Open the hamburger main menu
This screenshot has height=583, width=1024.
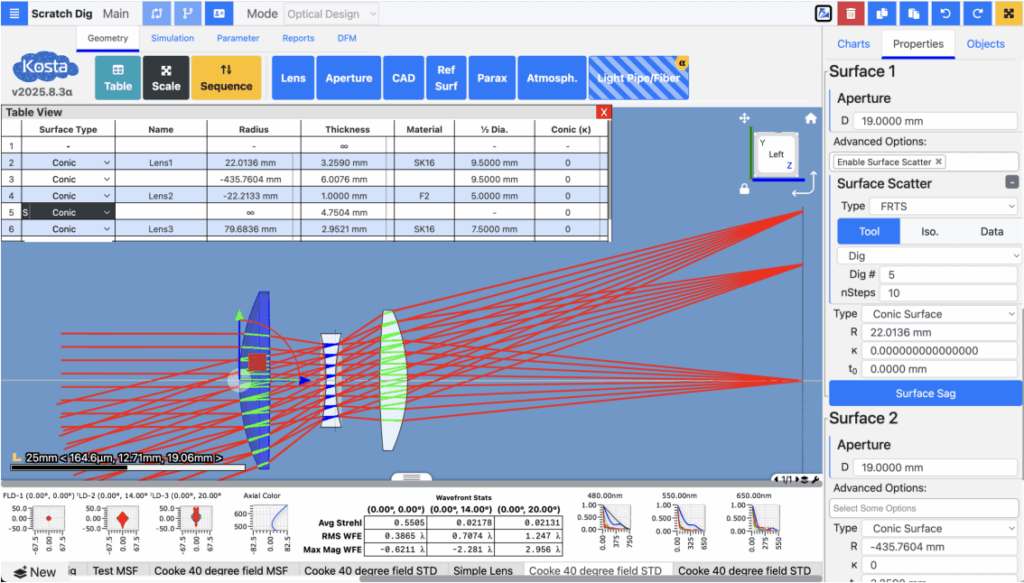(13, 14)
